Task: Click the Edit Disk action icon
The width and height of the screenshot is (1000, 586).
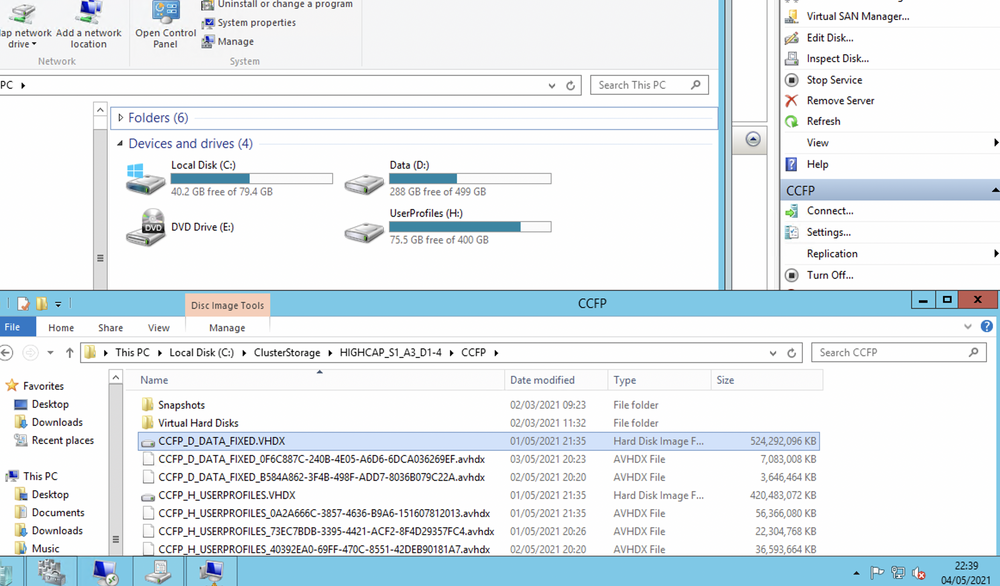Action: tap(791, 38)
